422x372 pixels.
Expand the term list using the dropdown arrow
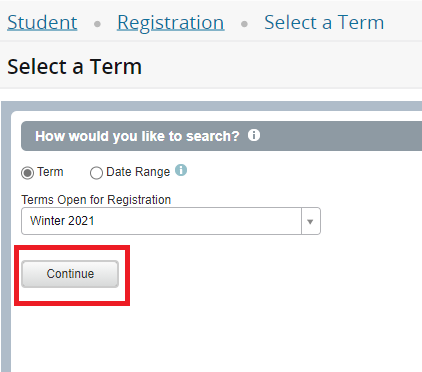(310, 221)
